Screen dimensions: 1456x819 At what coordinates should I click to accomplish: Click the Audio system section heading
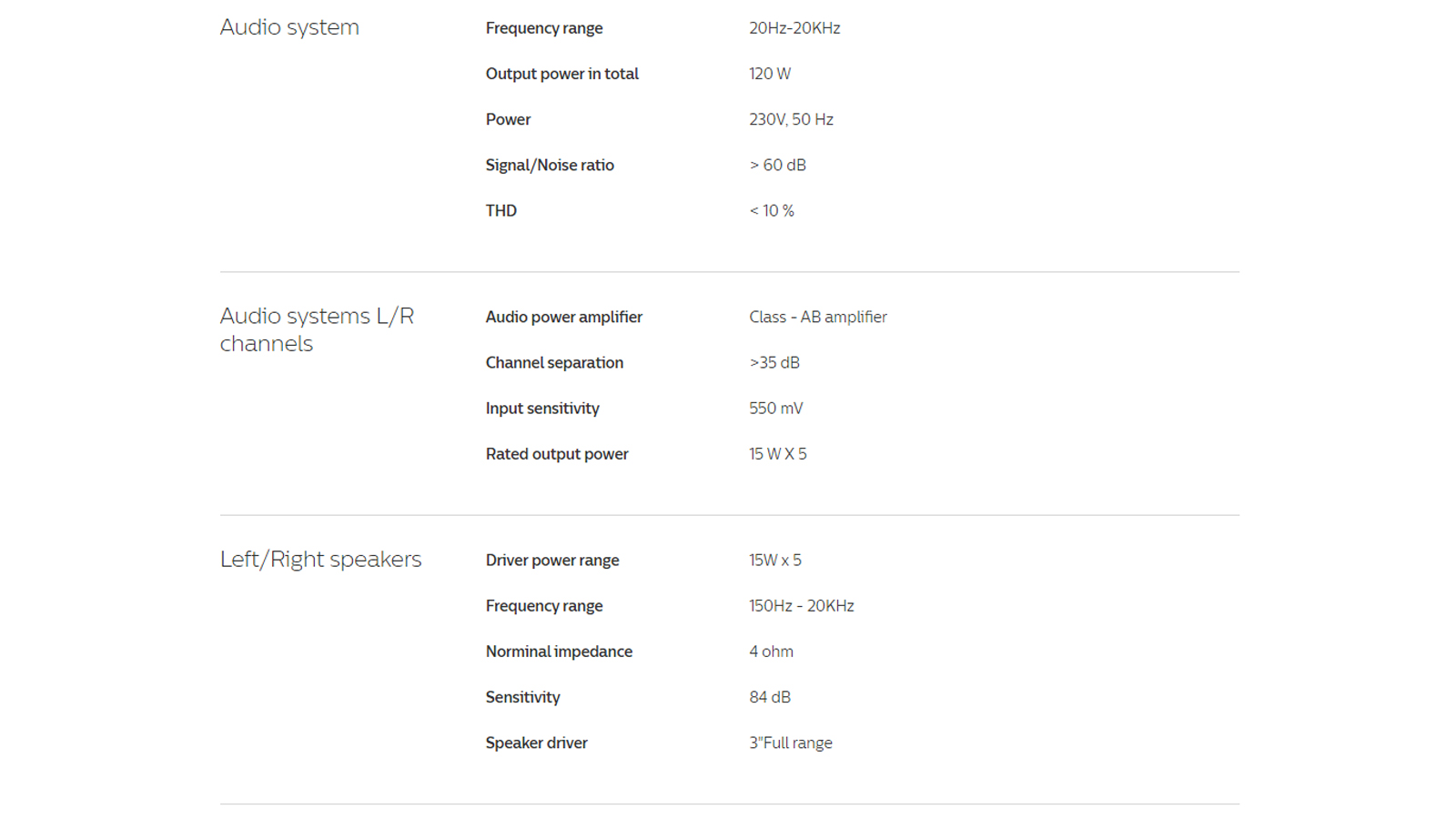click(x=289, y=27)
